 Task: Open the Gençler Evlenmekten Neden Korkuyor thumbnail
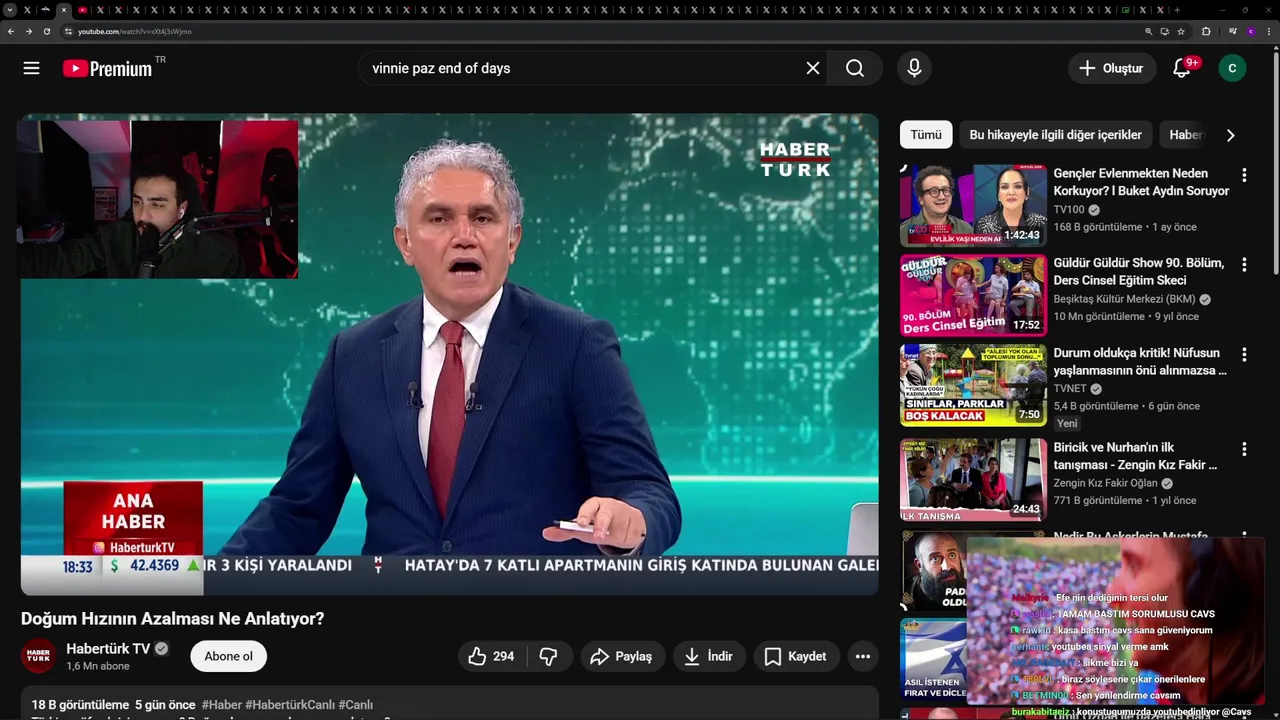pos(973,206)
